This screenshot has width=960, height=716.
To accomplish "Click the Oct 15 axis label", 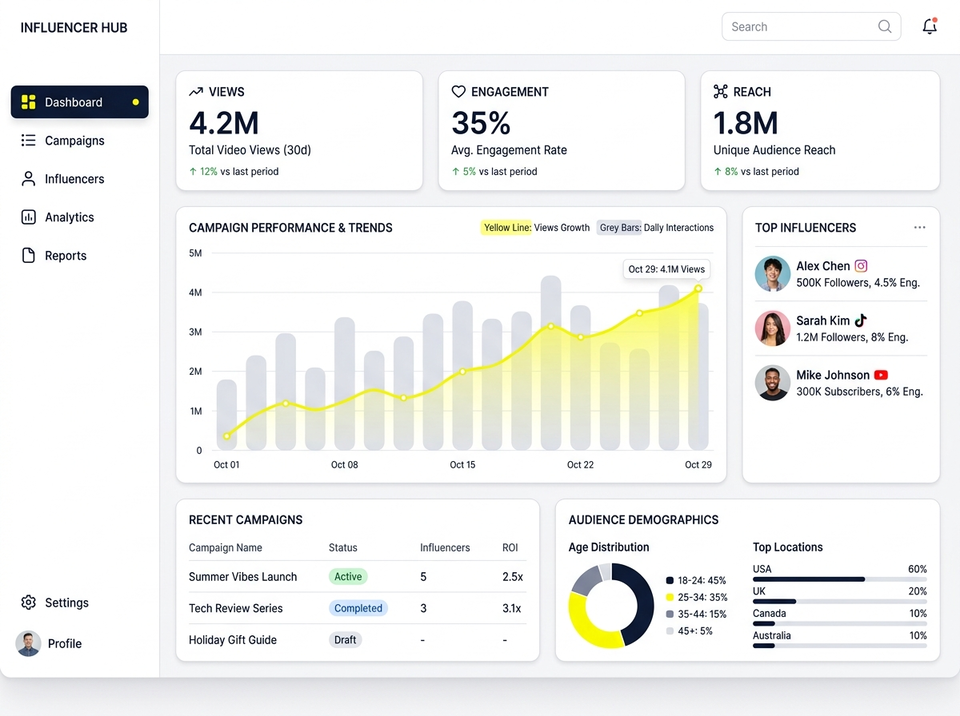I will tap(462, 465).
